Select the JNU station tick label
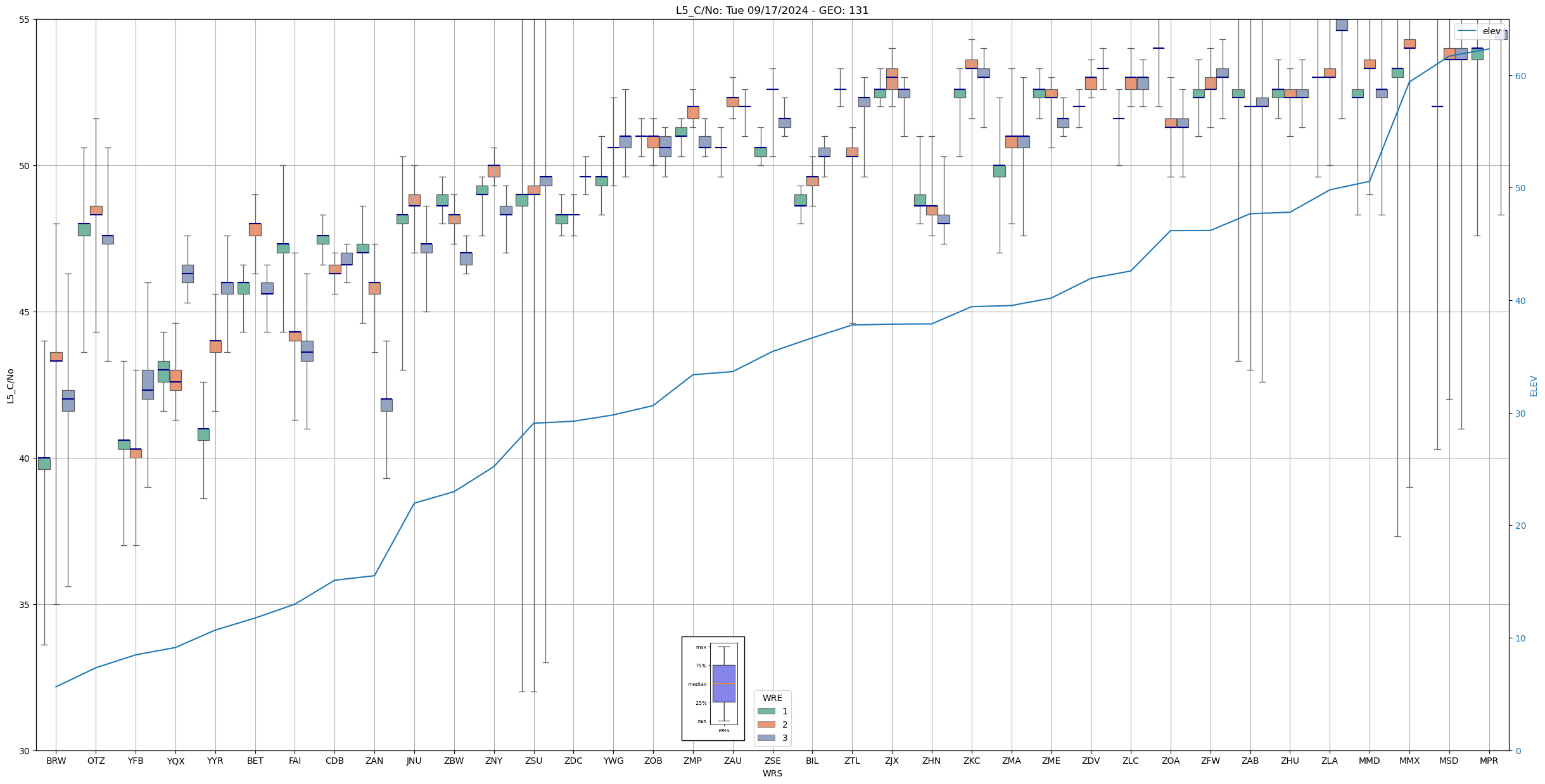 coord(414,761)
